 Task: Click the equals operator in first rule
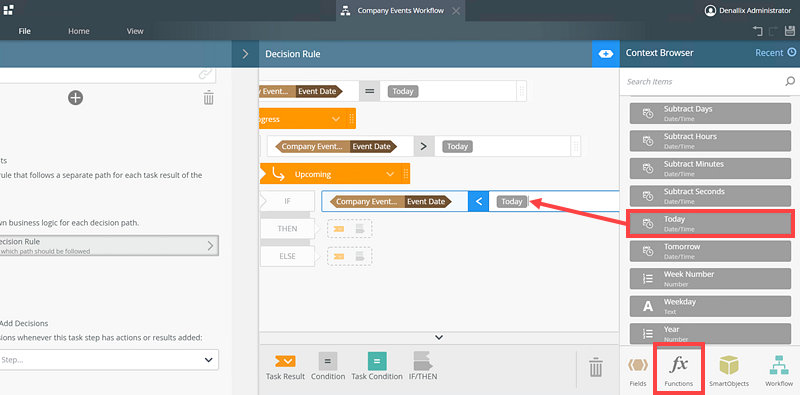coord(370,91)
